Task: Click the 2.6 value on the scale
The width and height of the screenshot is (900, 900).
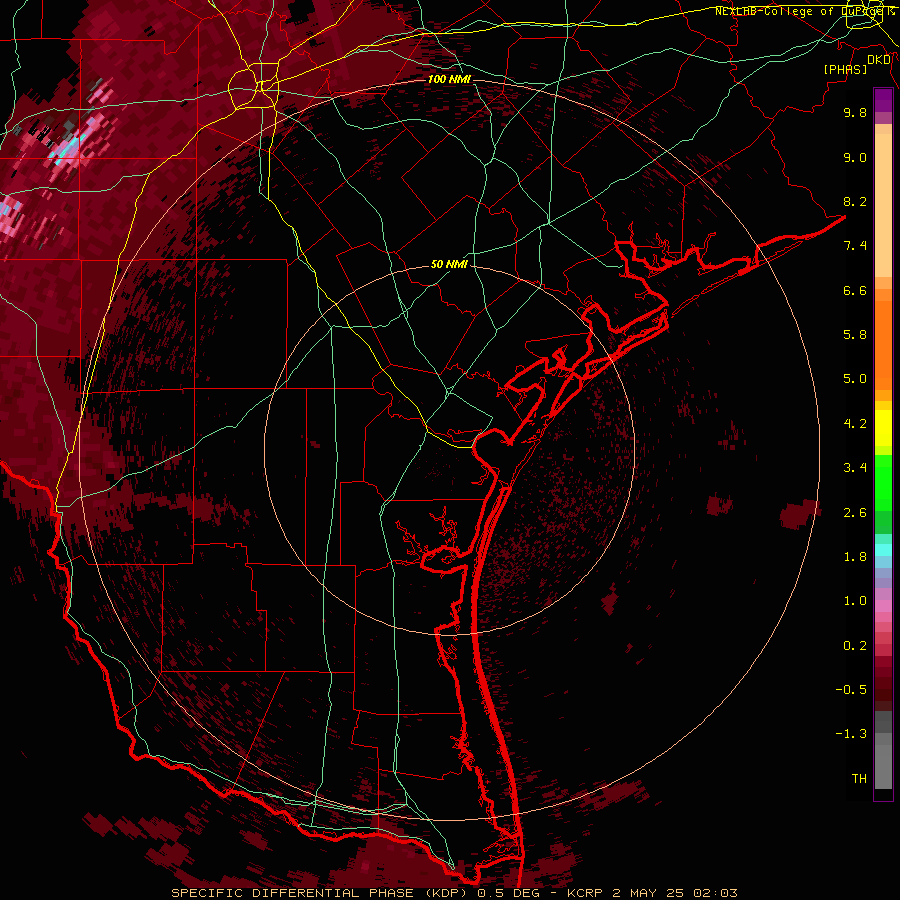Action: (855, 513)
